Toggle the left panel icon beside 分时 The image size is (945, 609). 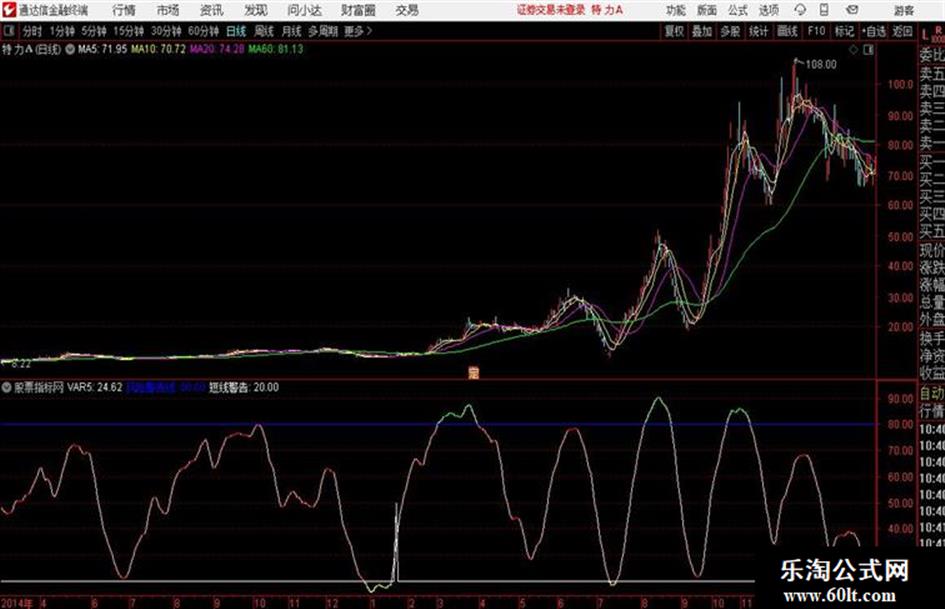[x=8, y=31]
